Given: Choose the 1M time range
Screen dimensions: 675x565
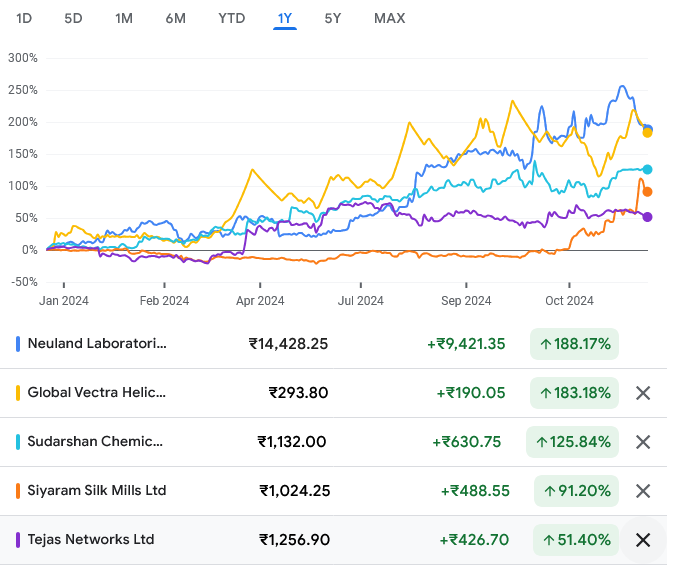Looking at the screenshot, I should coord(124,19).
